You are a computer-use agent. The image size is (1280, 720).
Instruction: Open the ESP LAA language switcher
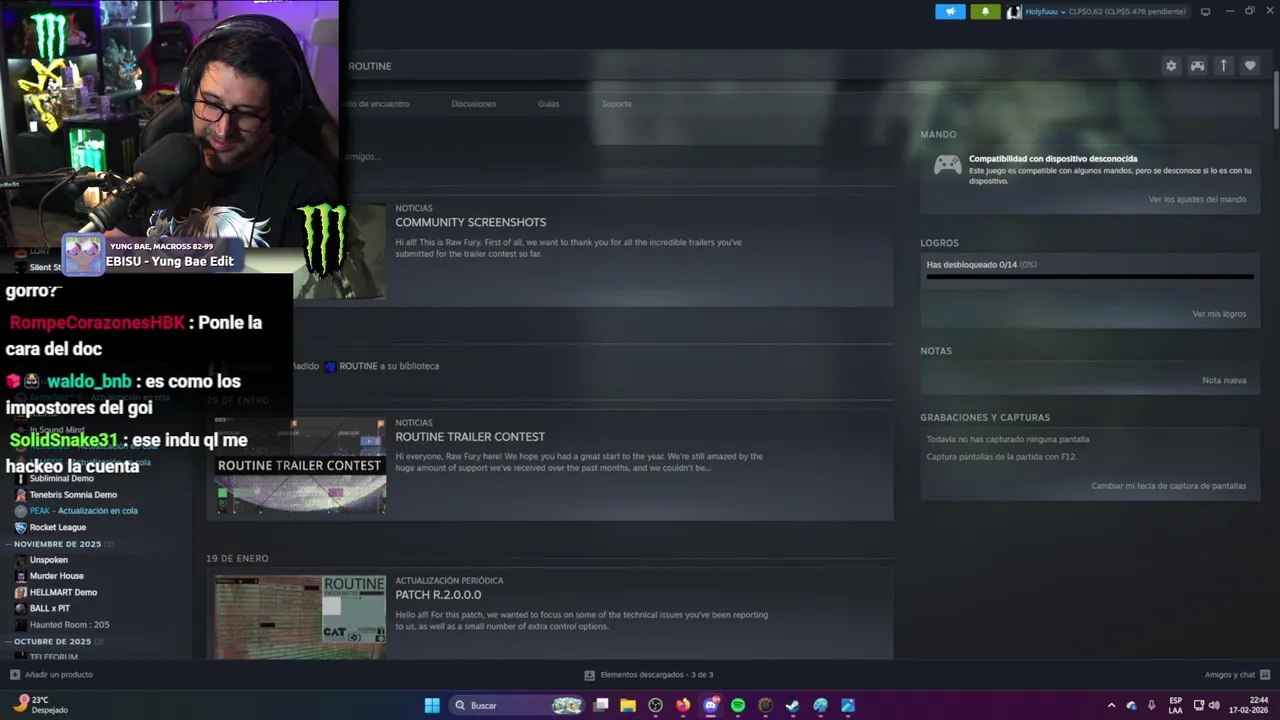tap(1176, 706)
